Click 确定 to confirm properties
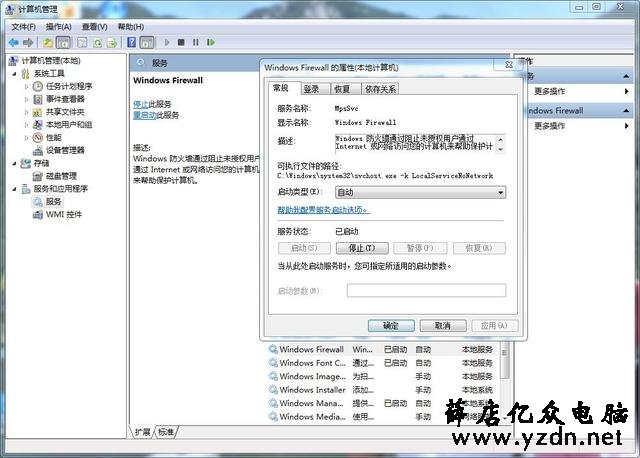640x458 pixels. [x=391, y=325]
